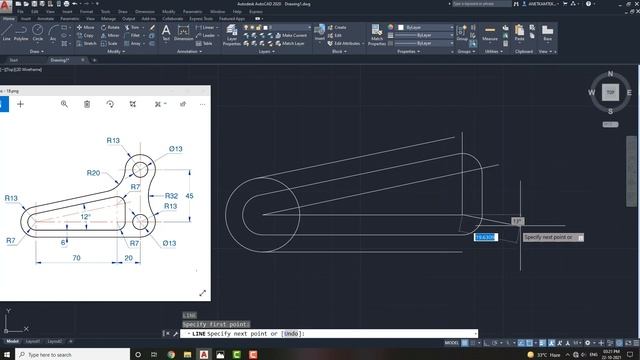
Task: Click the delete trash icon in image viewer
Action: (87, 104)
